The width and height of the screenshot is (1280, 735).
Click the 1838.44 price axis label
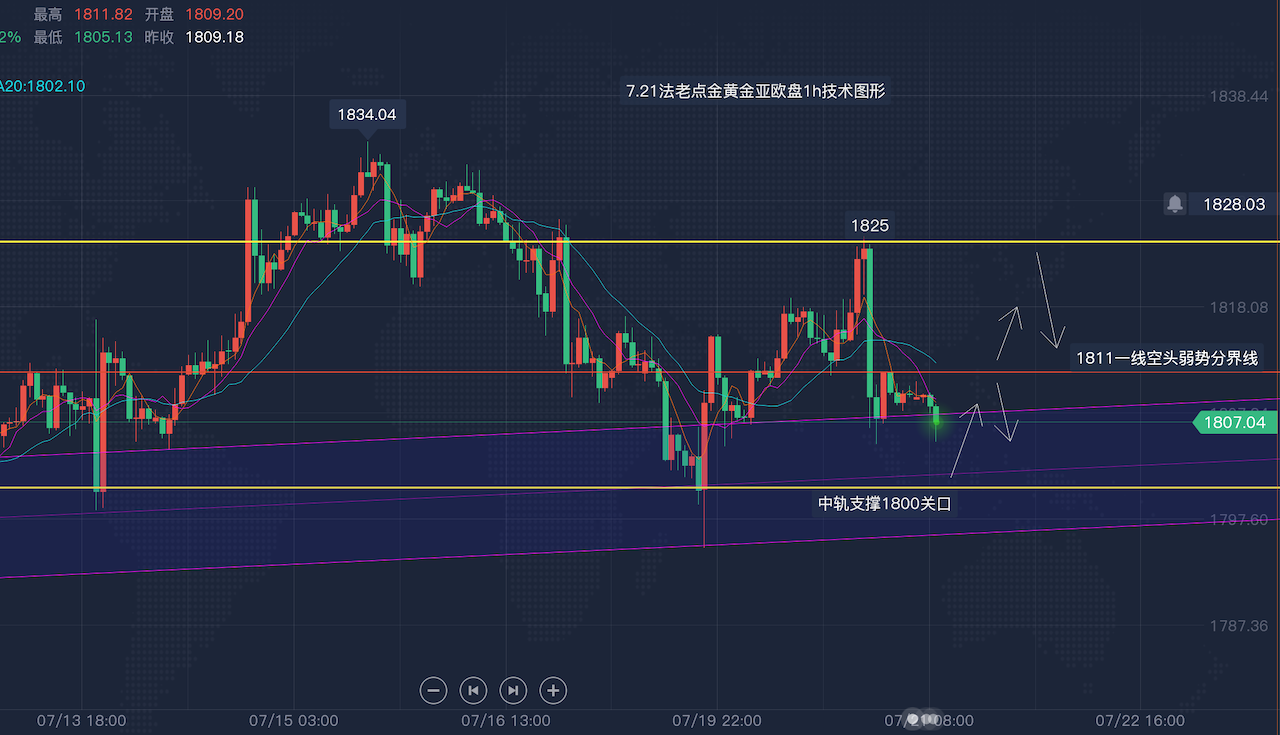click(1236, 96)
